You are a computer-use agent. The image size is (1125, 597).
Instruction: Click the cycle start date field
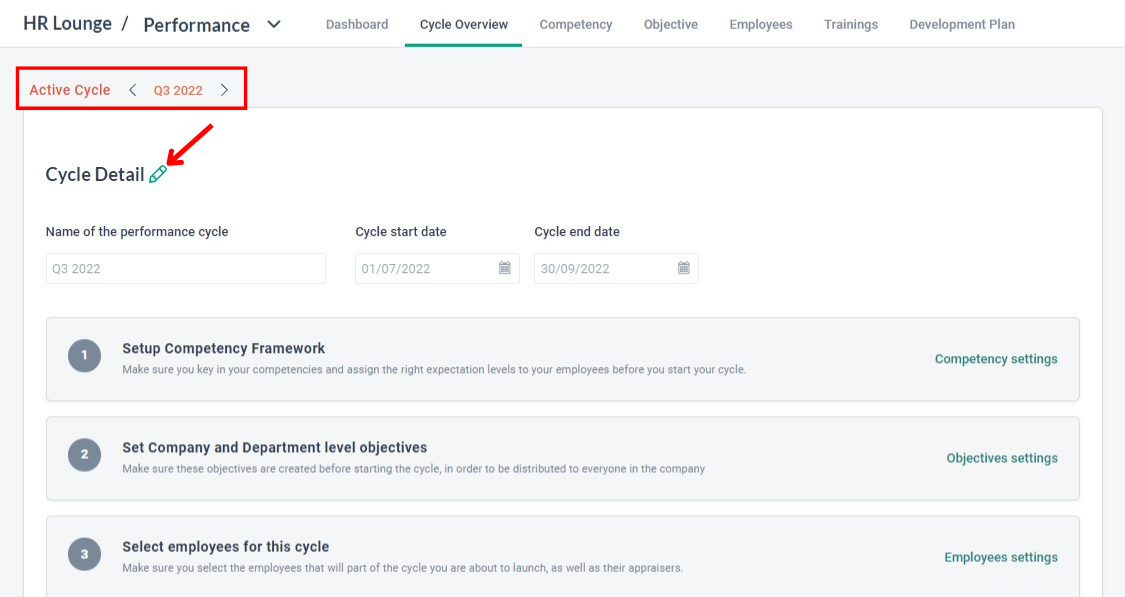click(x=437, y=268)
